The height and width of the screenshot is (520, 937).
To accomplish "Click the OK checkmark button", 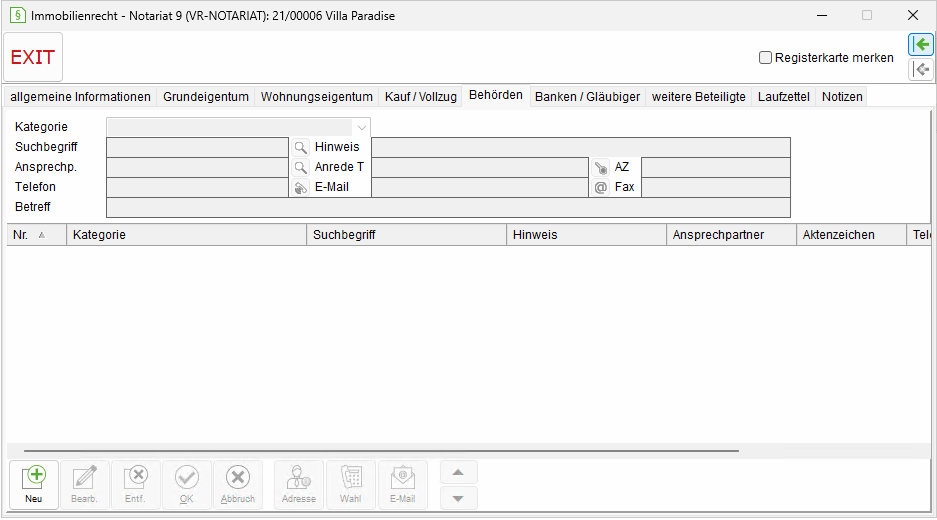I will pos(186,485).
